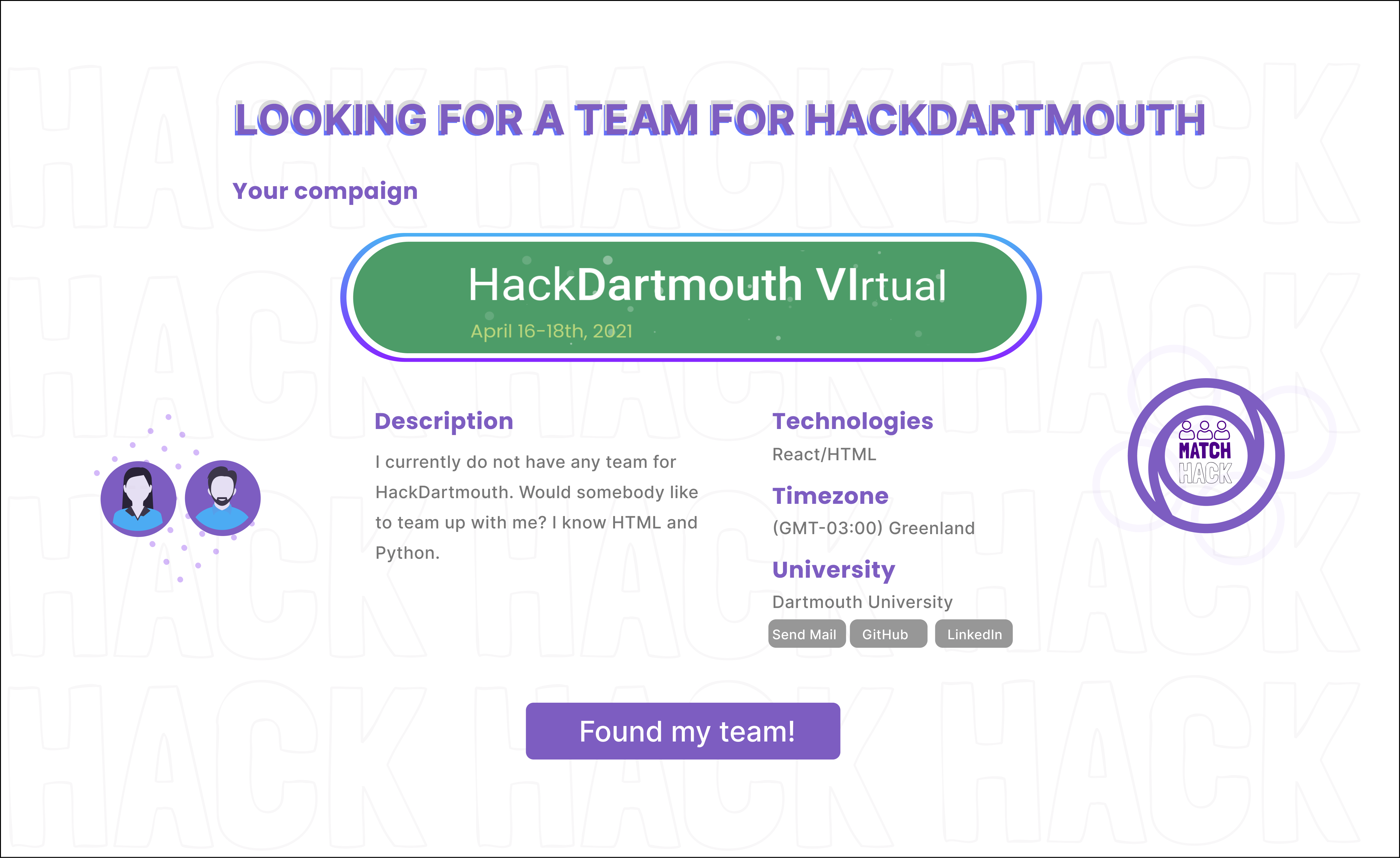
Task: Click the (GMT-03:00) Greenland timezone value
Action: click(x=873, y=528)
